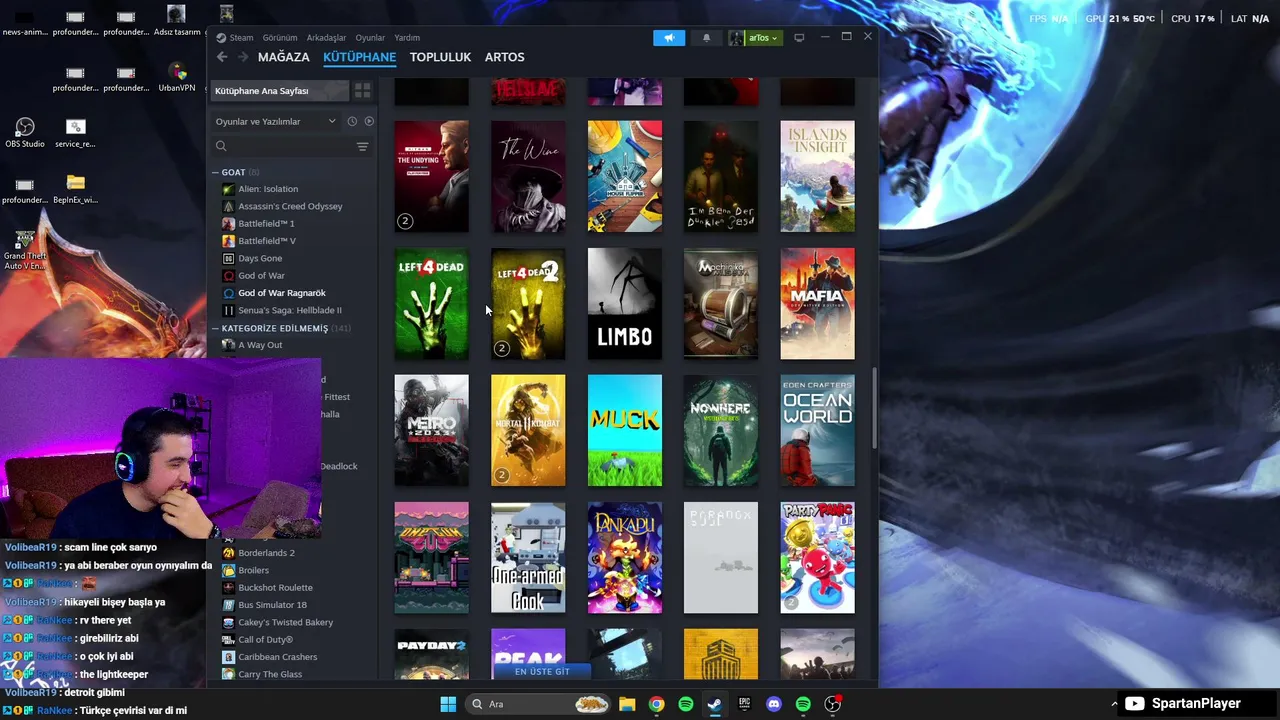The image size is (1280, 720).
Task: Select Buckshot Roulette in sidebar
Action: [x=275, y=588]
